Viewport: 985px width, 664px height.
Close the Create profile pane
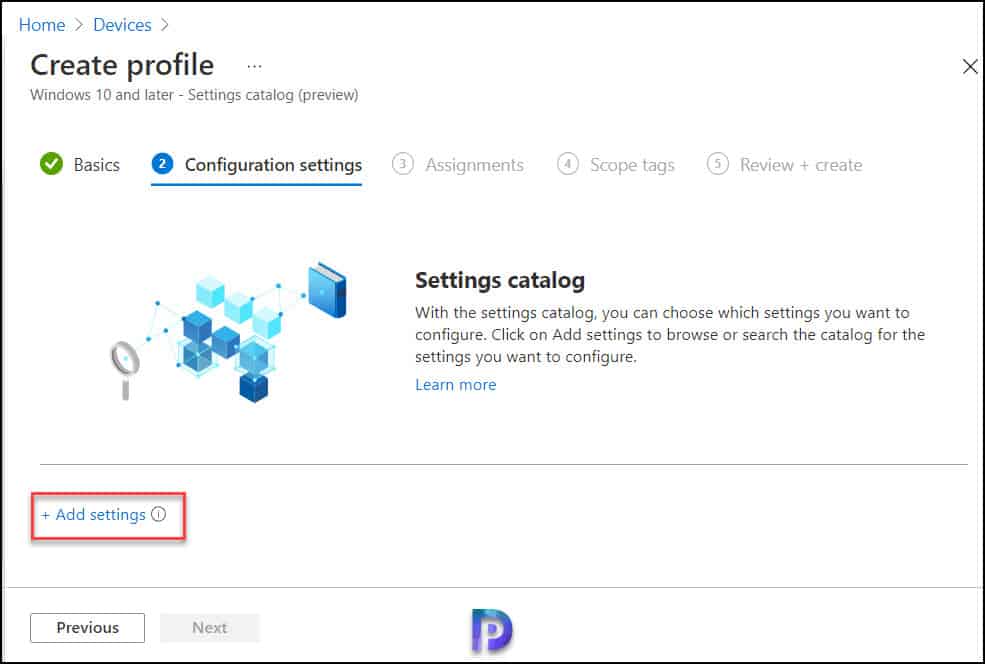970,66
